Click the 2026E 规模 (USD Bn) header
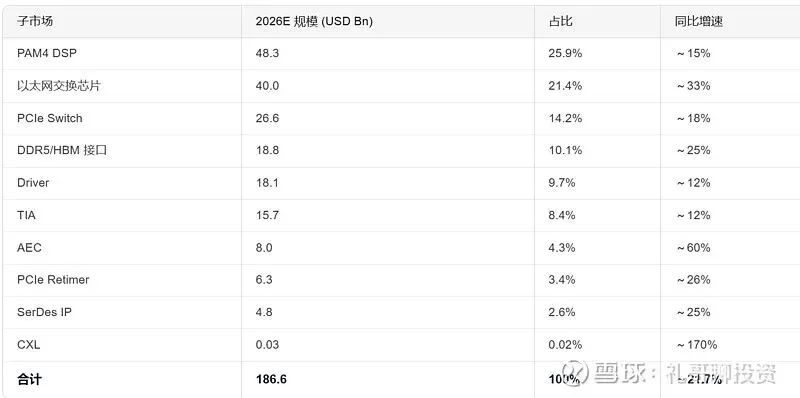Image resolution: width=800 pixels, height=398 pixels. (x=314, y=21)
